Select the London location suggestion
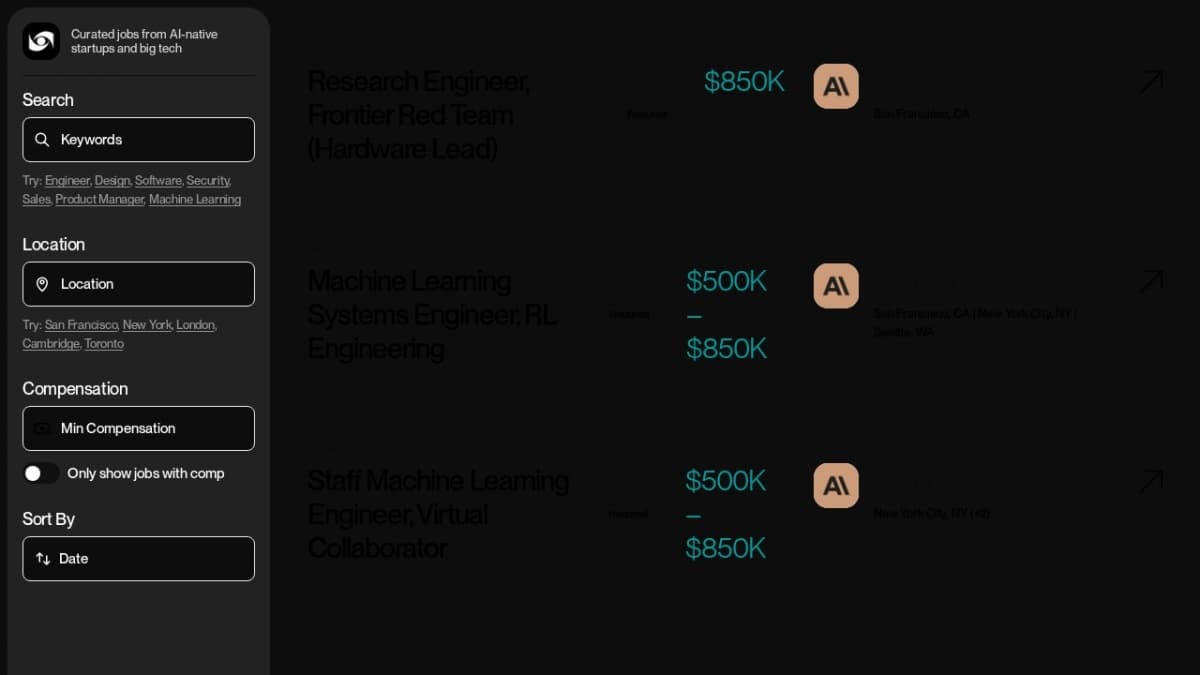This screenshot has width=1200, height=675. point(195,324)
